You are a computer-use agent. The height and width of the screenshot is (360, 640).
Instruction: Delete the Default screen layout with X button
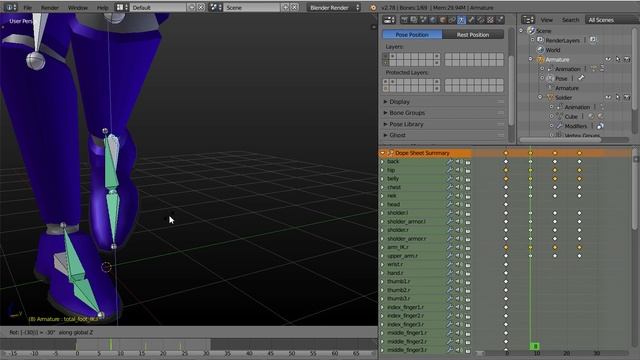pos(201,7)
